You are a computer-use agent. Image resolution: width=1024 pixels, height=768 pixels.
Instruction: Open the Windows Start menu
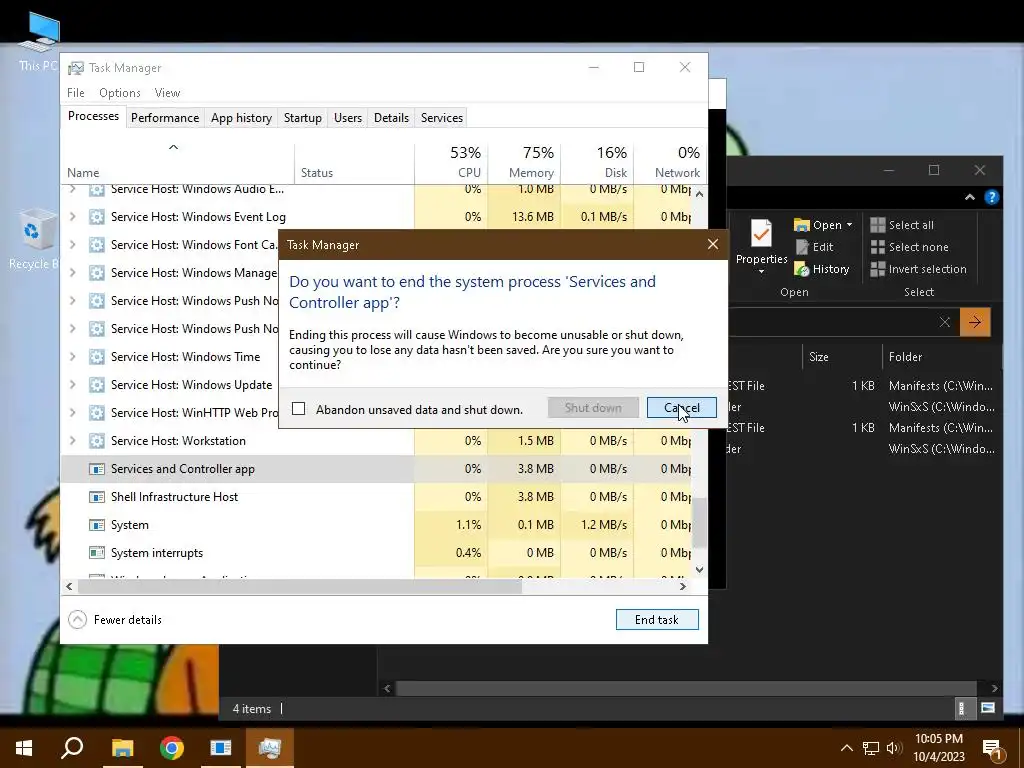24,748
